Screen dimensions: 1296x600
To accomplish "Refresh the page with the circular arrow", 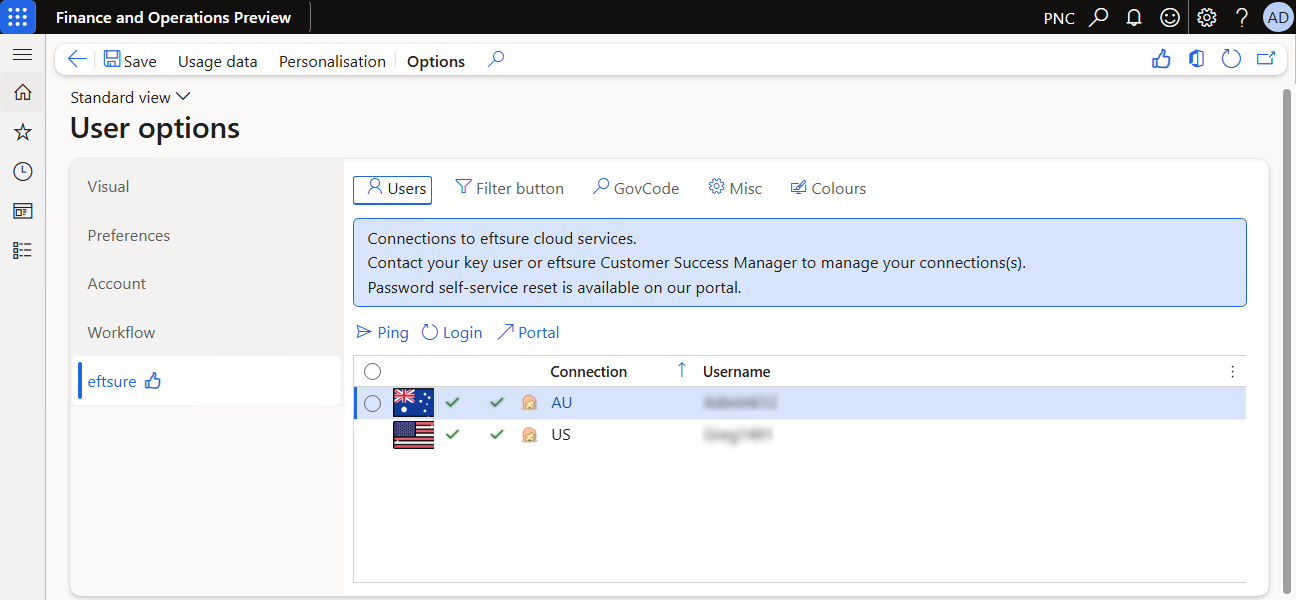I will click(1231, 60).
